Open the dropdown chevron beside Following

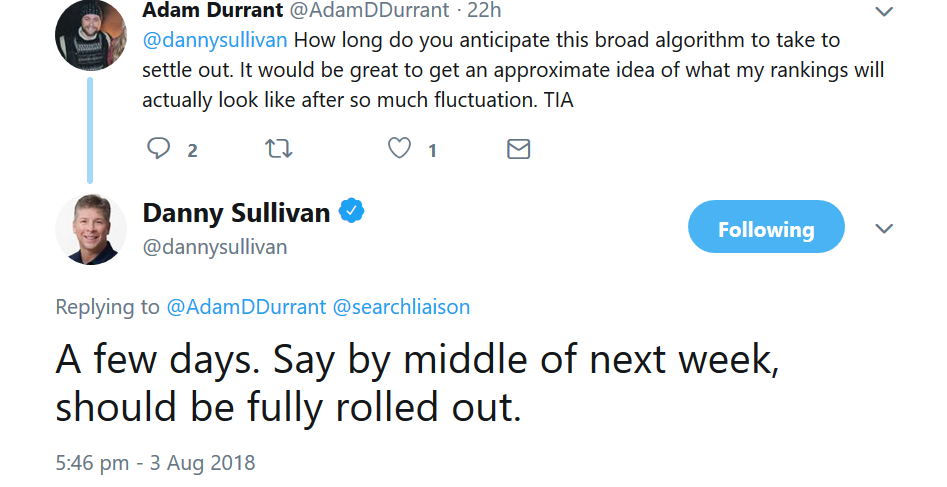click(x=884, y=229)
